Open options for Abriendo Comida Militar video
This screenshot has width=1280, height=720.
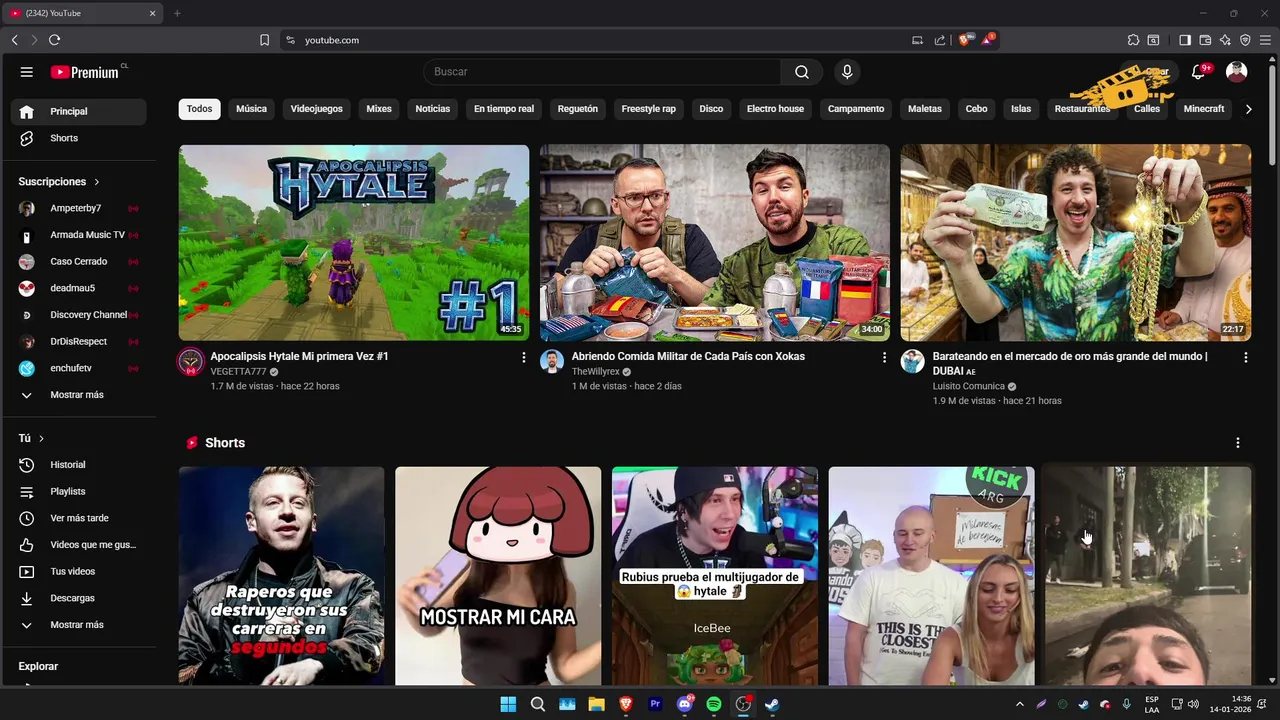tap(884, 357)
